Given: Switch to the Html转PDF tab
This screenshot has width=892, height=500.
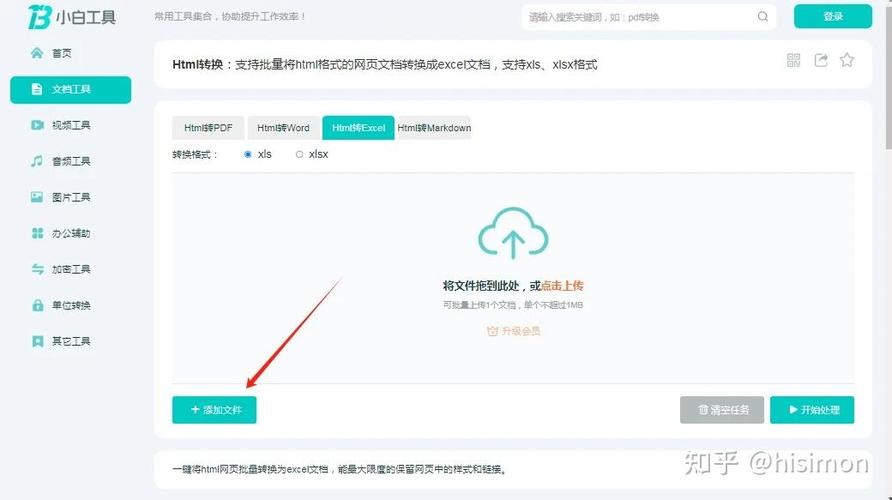Looking at the screenshot, I should coord(208,128).
